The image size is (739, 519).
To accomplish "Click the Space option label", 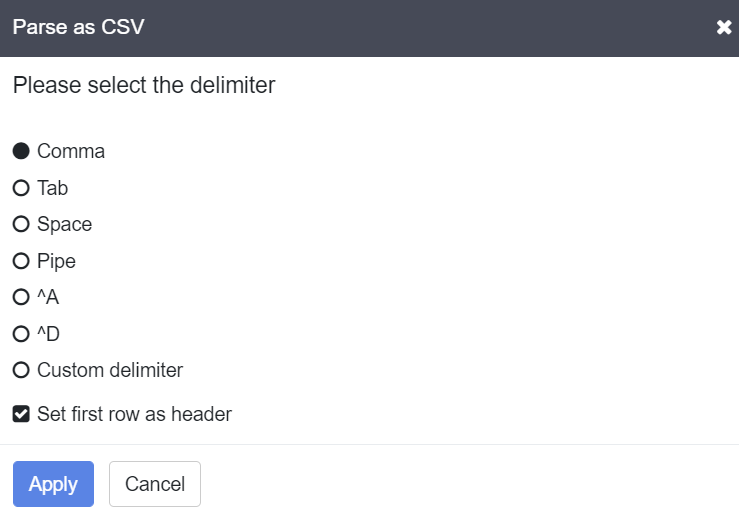I will pos(65,224).
